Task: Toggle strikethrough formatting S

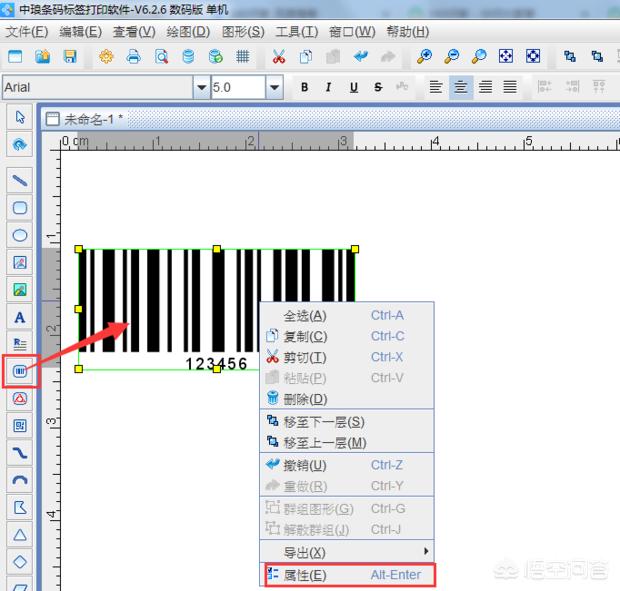Action: click(378, 87)
